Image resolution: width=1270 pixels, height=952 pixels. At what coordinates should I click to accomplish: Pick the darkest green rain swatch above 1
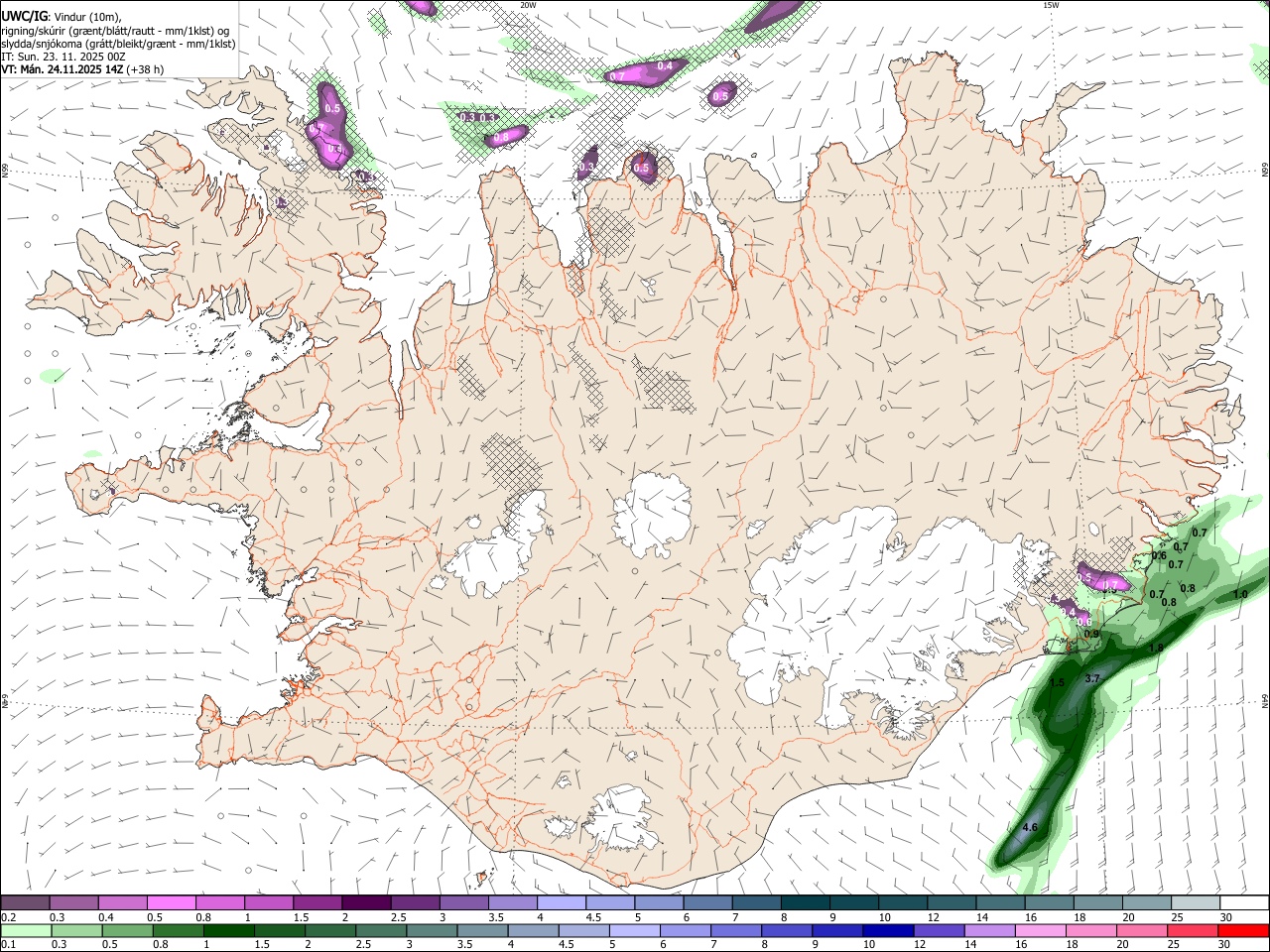coord(228,930)
